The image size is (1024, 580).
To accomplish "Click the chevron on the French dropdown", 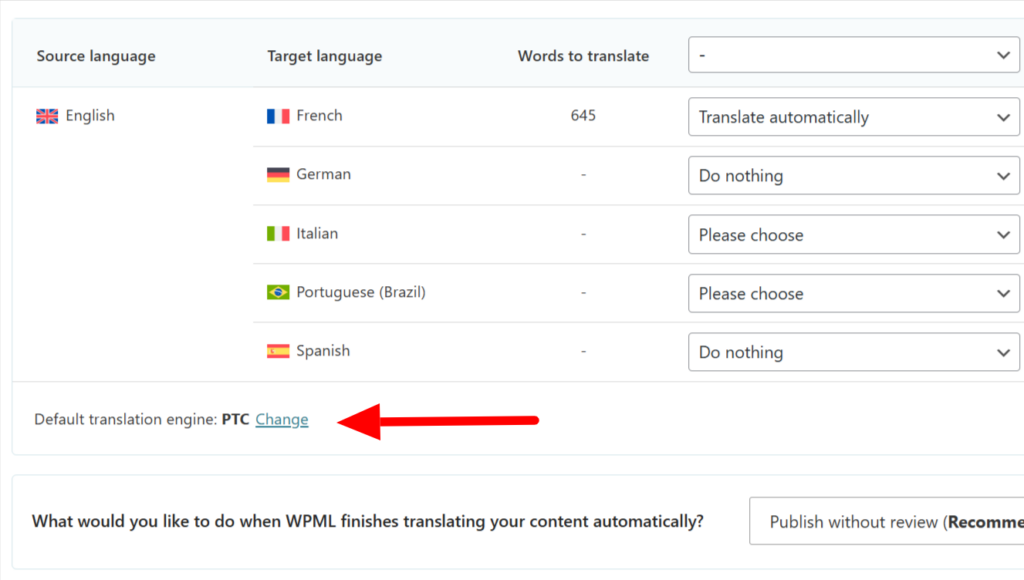I will 1003,117.
